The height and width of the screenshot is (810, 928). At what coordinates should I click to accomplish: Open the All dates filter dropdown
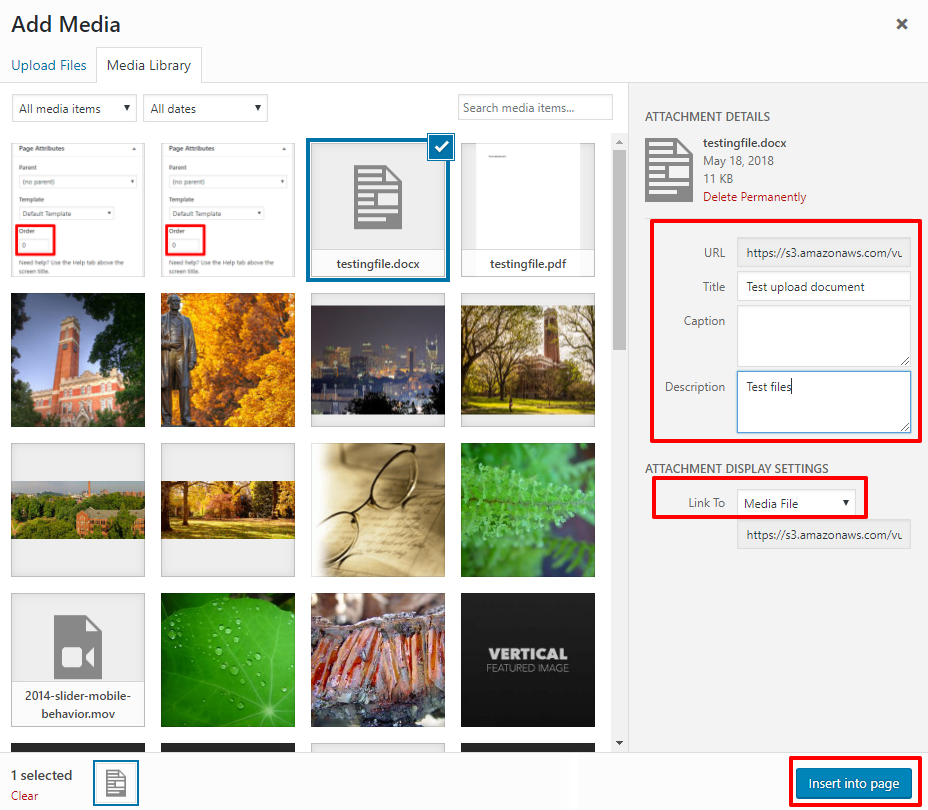[205, 108]
